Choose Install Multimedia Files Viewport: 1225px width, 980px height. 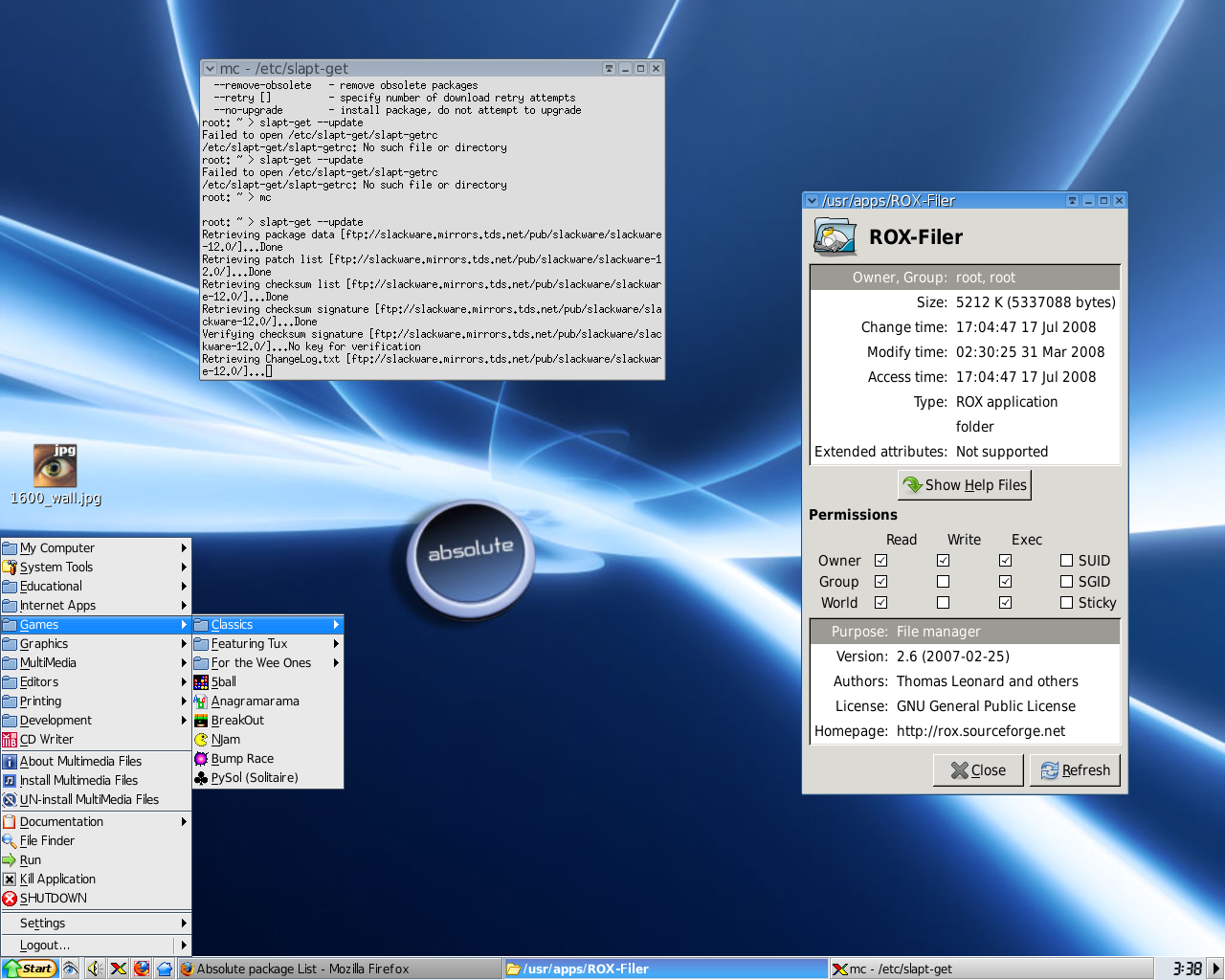(x=96, y=781)
